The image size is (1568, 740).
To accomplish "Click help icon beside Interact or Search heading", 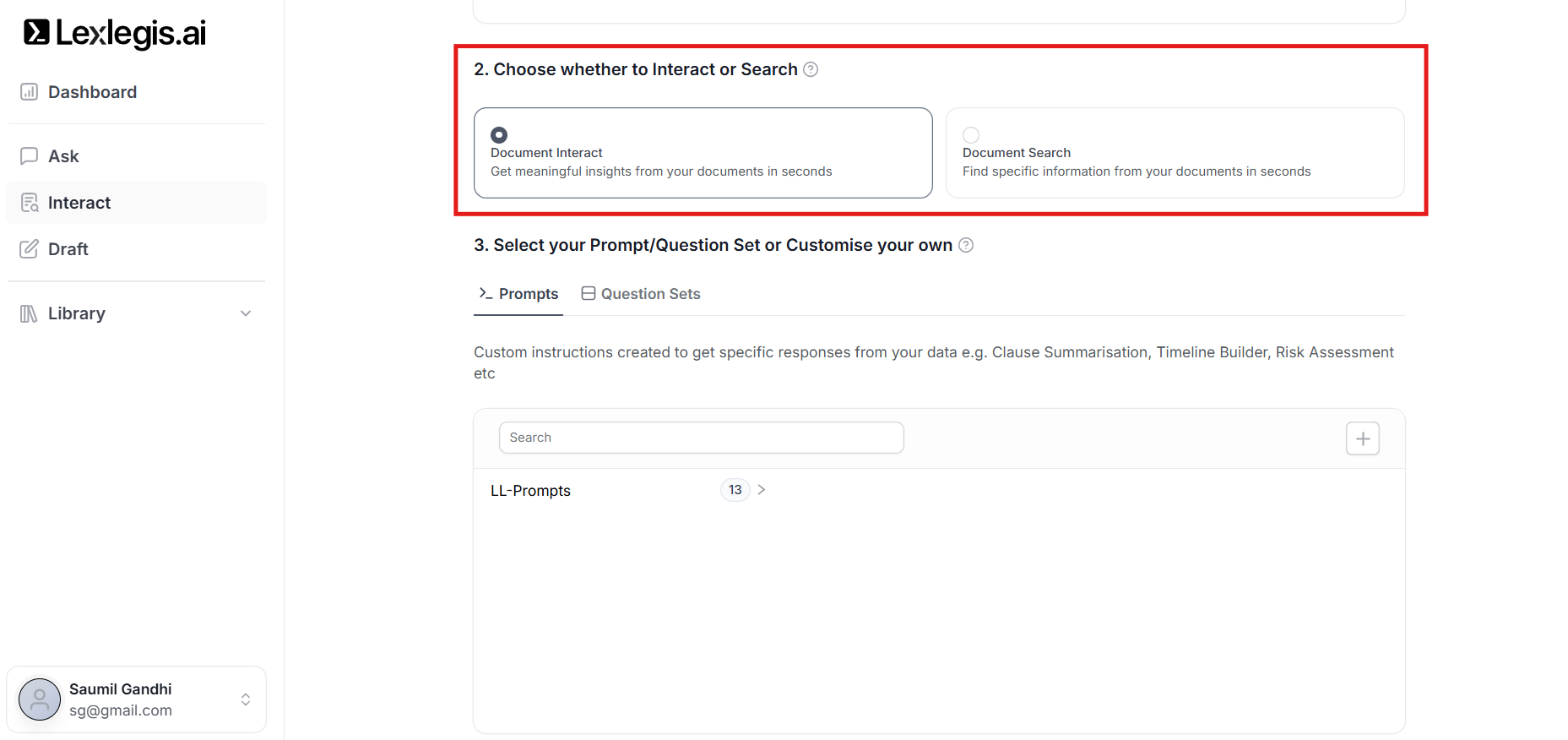I will click(x=811, y=69).
